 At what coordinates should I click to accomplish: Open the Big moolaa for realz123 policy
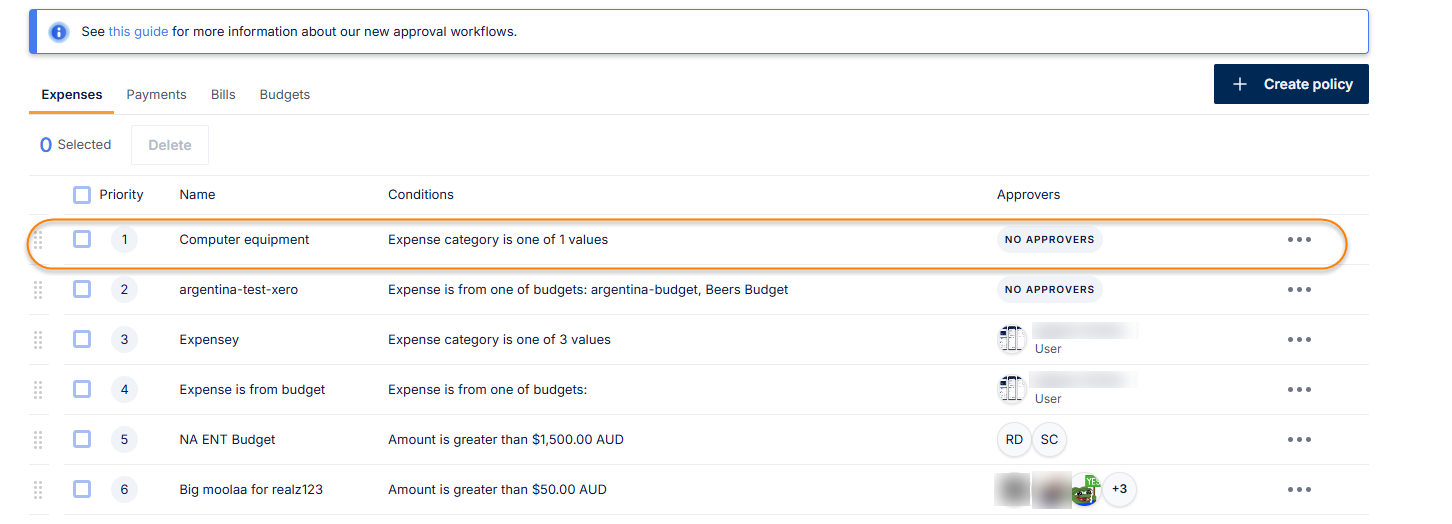pyautogui.click(x=251, y=490)
